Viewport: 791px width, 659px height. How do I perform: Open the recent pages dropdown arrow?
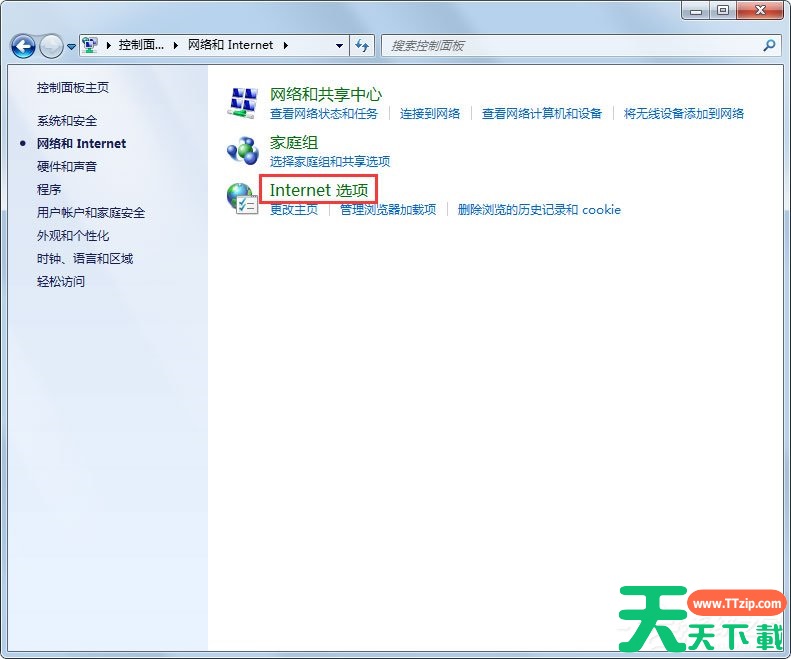[x=72, y=47]
